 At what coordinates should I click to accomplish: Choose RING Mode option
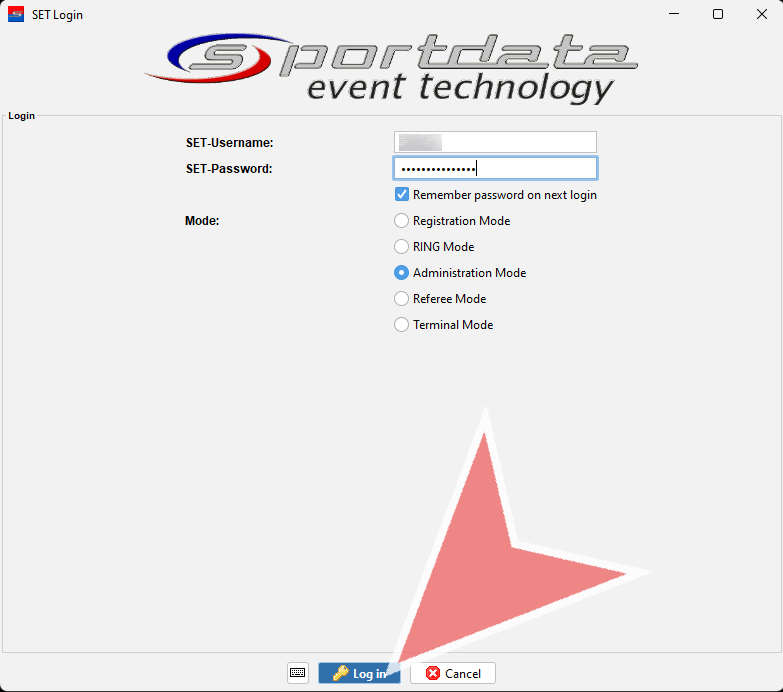click(x=402, y=247)
